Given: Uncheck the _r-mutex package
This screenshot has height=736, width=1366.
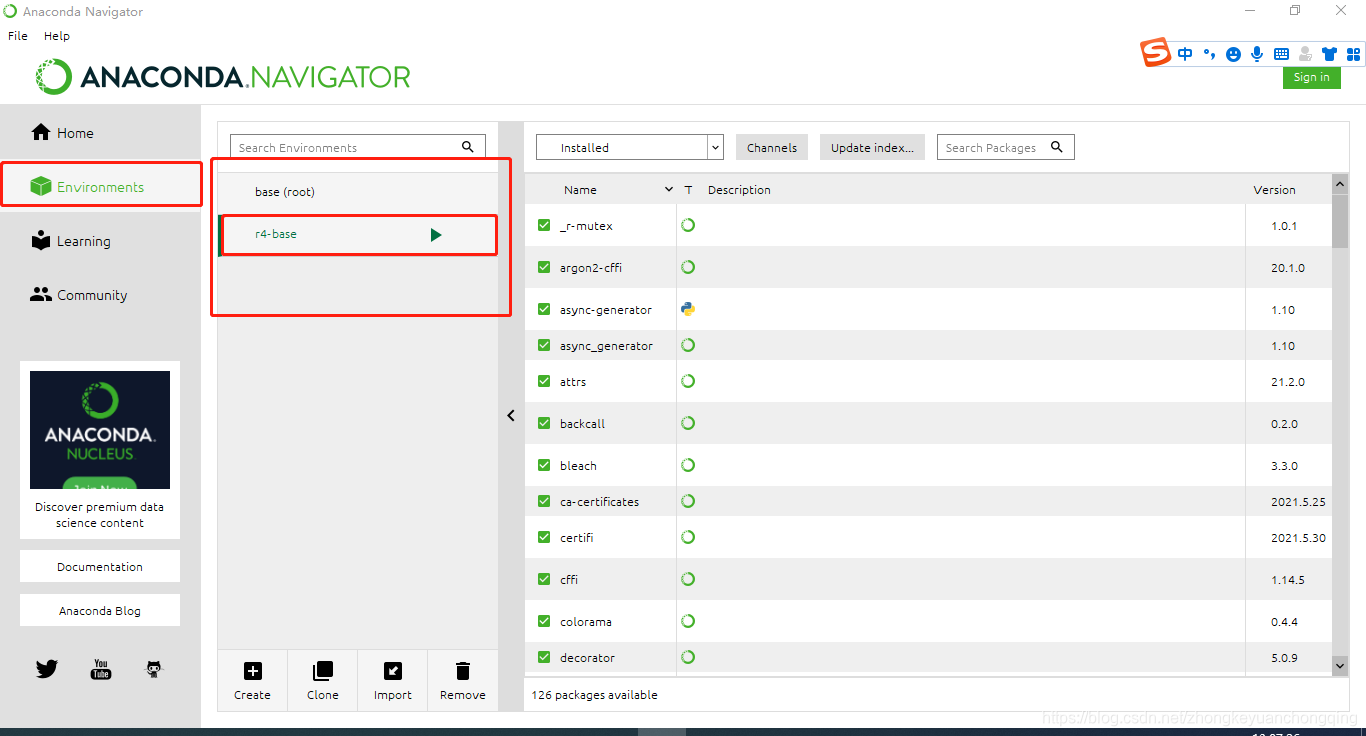Looking at the screenshot, I should (x=543, y=224).
